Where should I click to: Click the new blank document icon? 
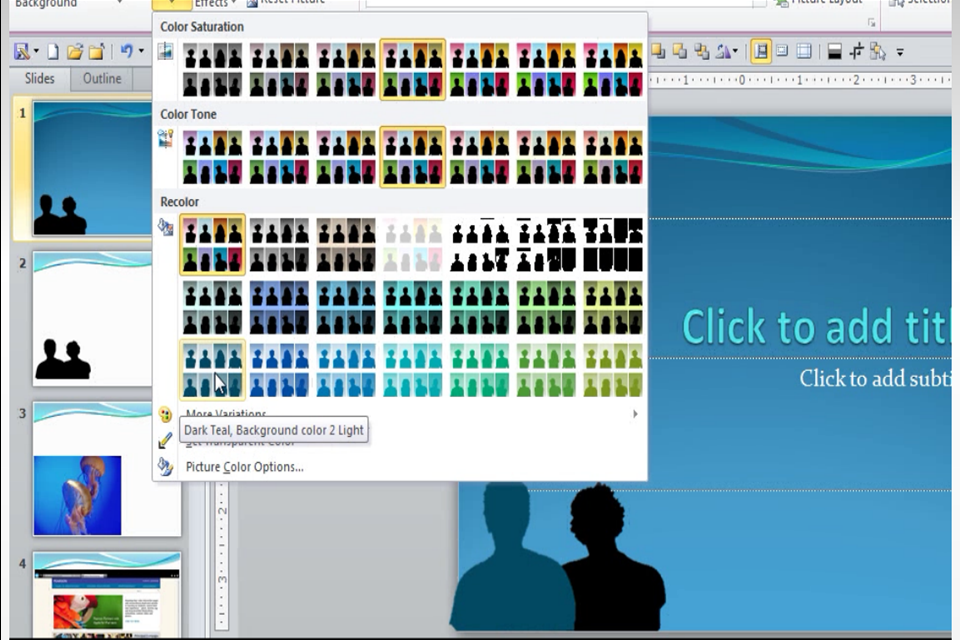(x=53, y=51)
